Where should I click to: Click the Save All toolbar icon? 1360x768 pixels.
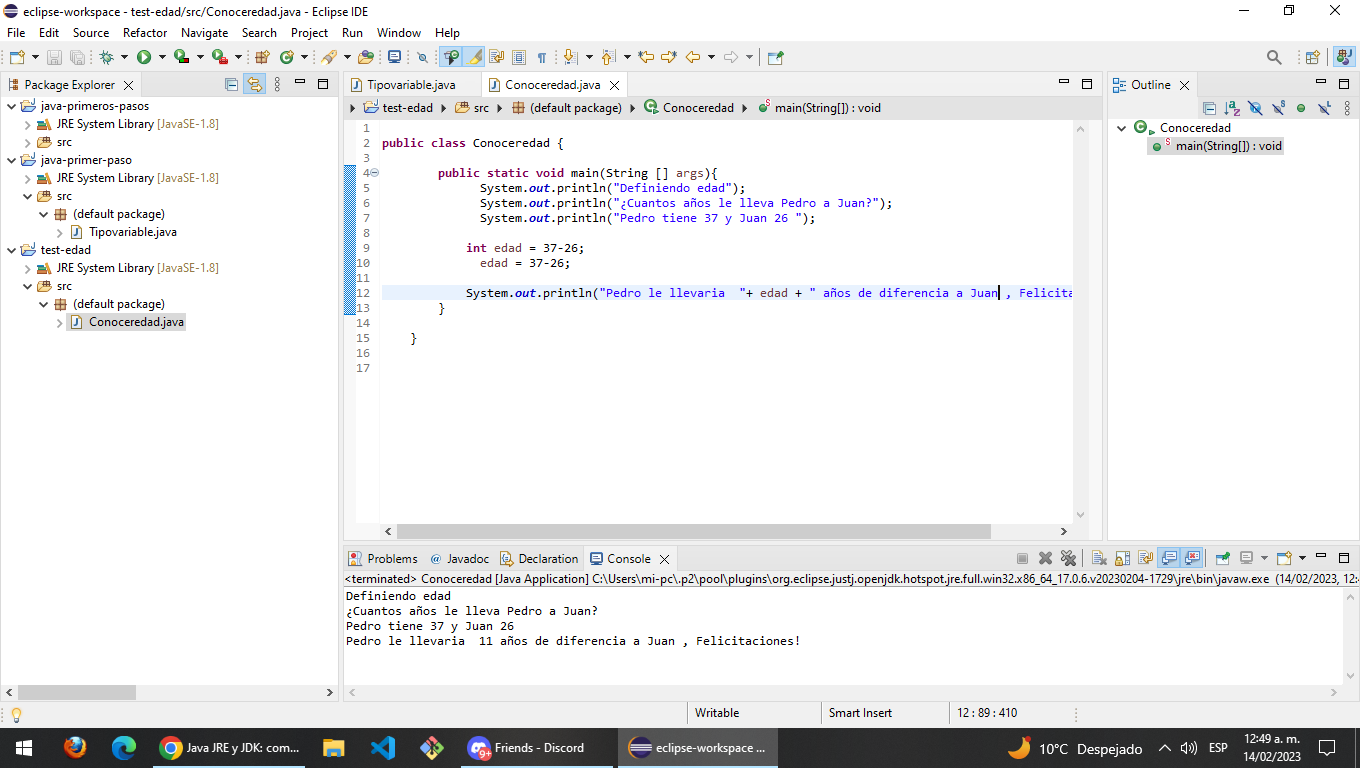click(77, 57)
